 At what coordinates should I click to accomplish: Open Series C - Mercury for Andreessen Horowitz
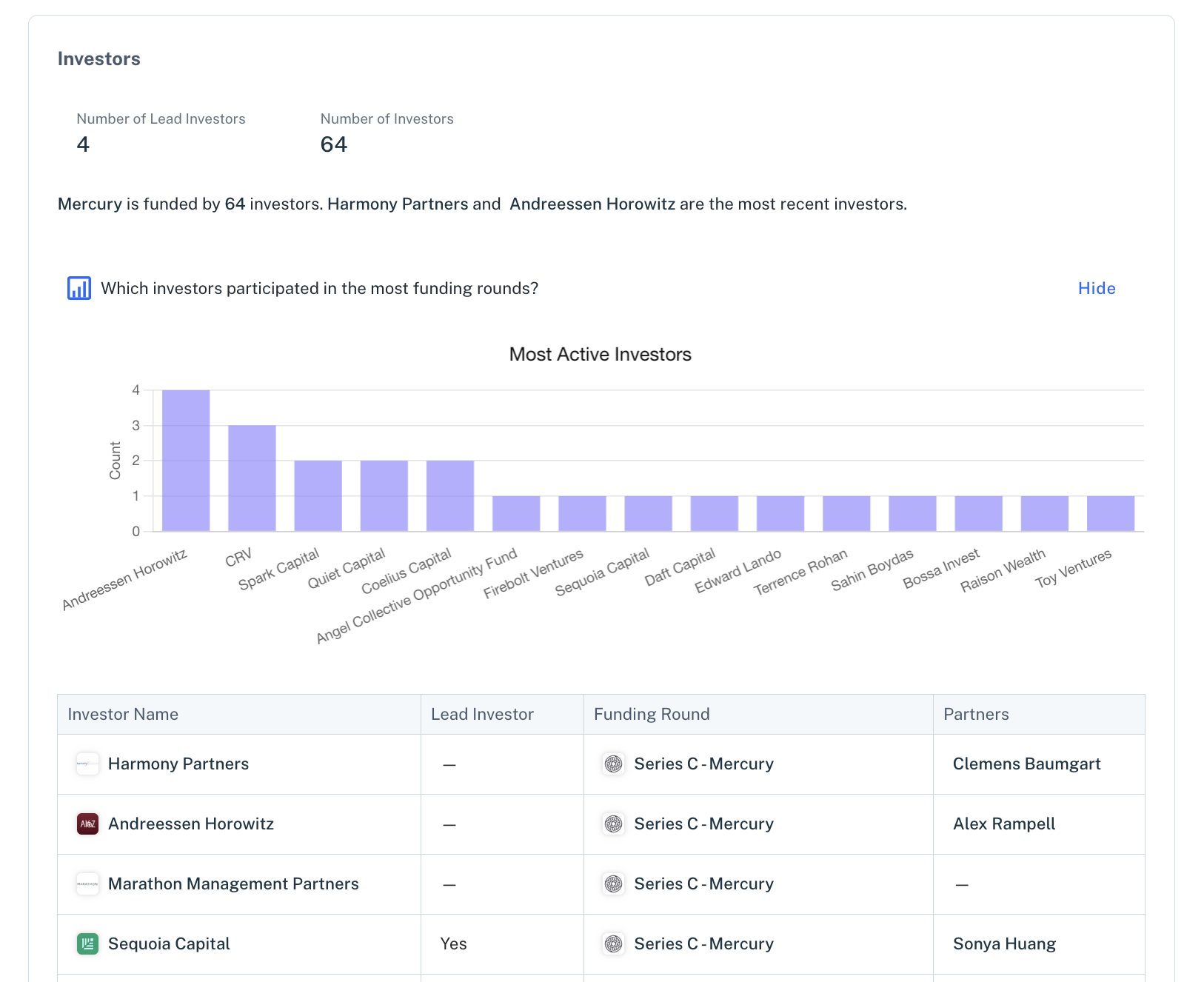pyautogui.click(x=703, y=824)
